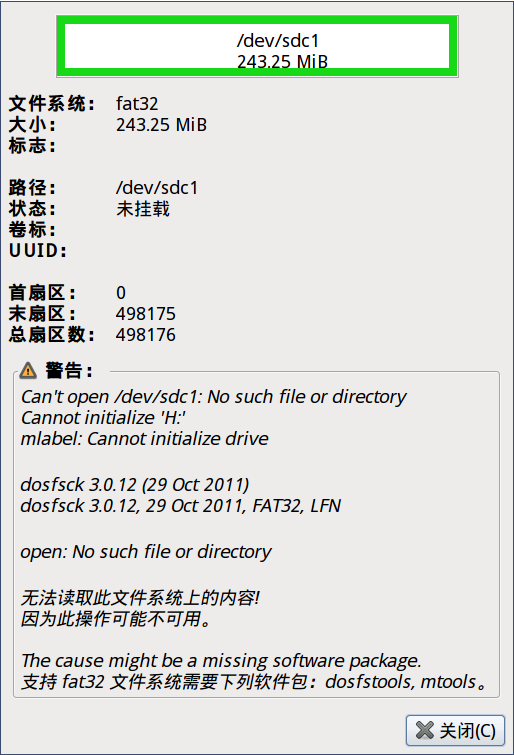Screen dimensions: 514x755
Task: Click the dosfstools, mtools package requirement line
Action: point(254,682)
